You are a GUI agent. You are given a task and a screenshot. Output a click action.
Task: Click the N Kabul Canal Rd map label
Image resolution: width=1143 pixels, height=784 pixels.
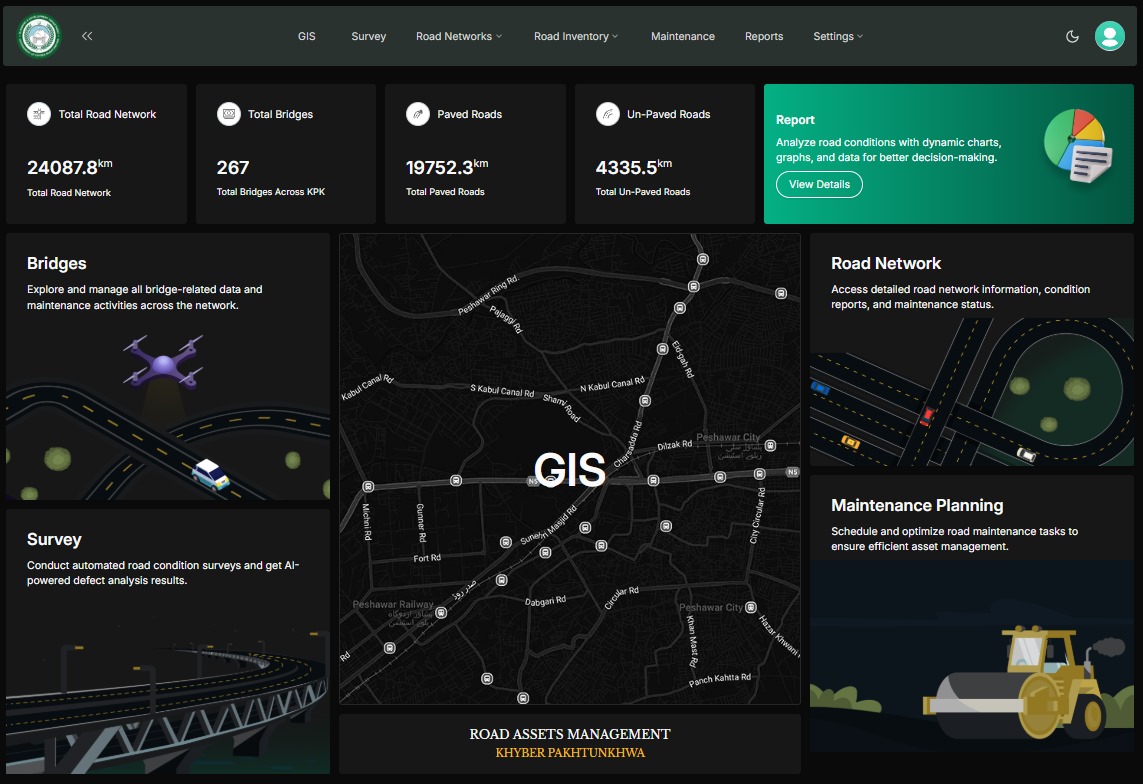pos(612,384)
